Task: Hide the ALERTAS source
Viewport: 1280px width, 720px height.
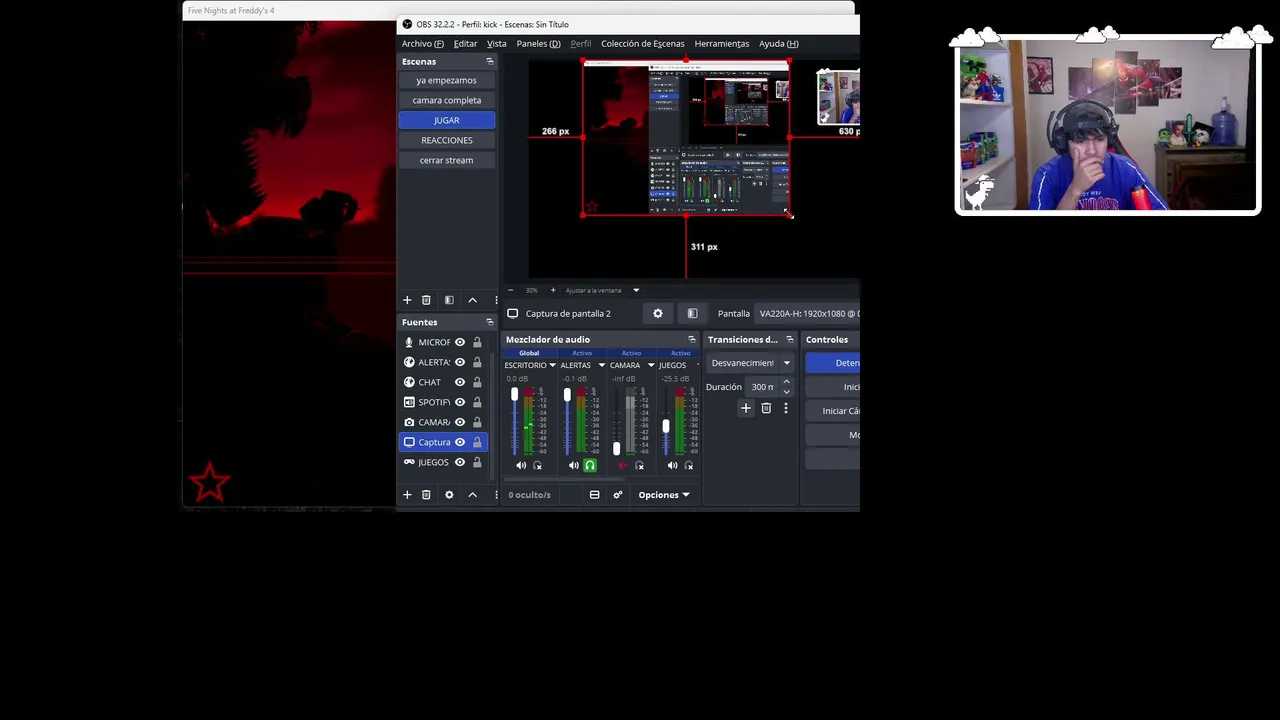Action: tap(460, 362)
